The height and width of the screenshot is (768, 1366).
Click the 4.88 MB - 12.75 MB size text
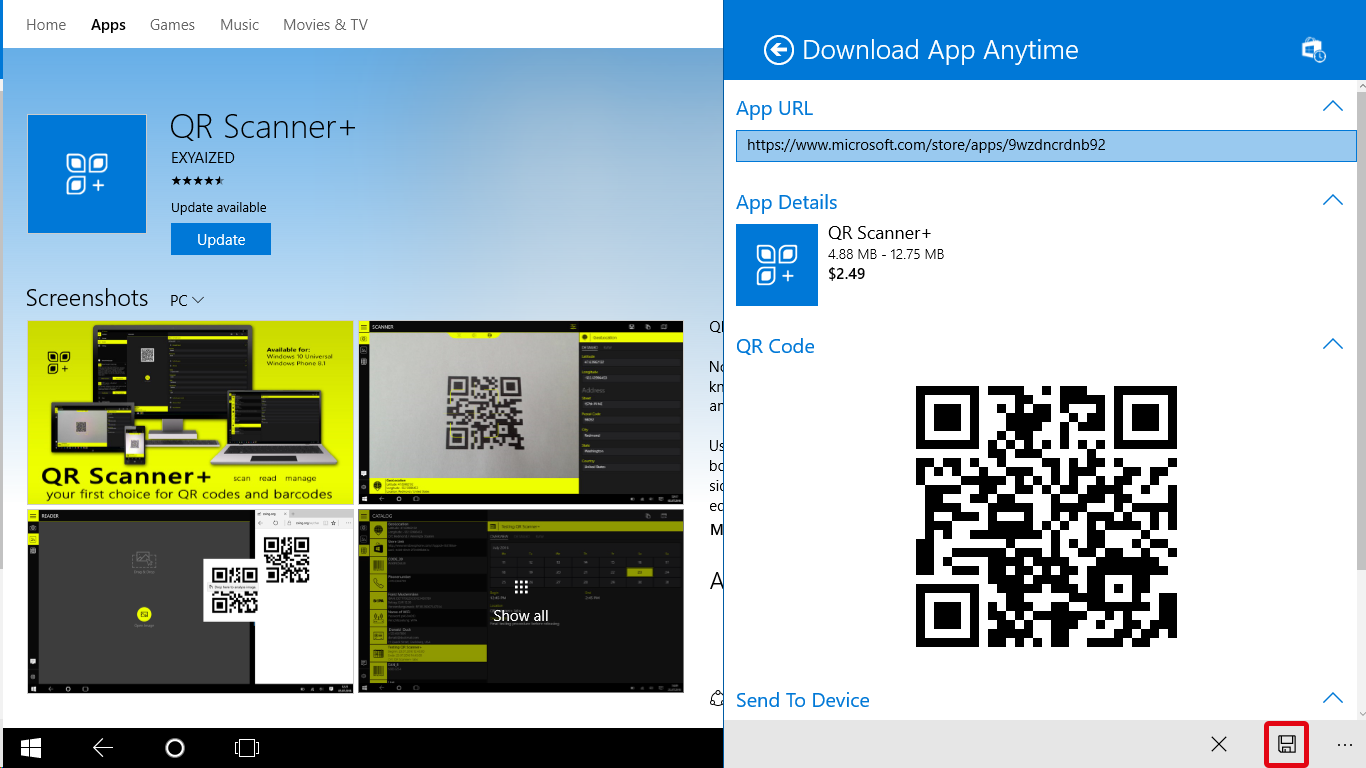click(x=886, y=254)
